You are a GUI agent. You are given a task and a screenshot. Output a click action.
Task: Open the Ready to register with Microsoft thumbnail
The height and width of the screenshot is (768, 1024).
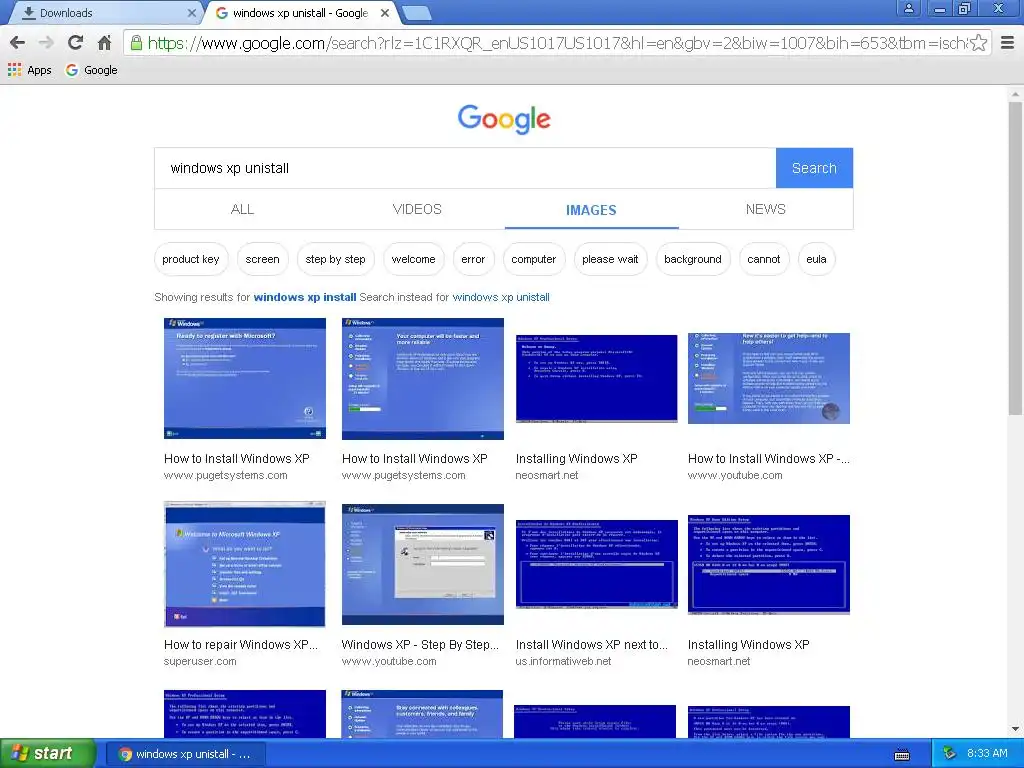click(x=245, y=378)
